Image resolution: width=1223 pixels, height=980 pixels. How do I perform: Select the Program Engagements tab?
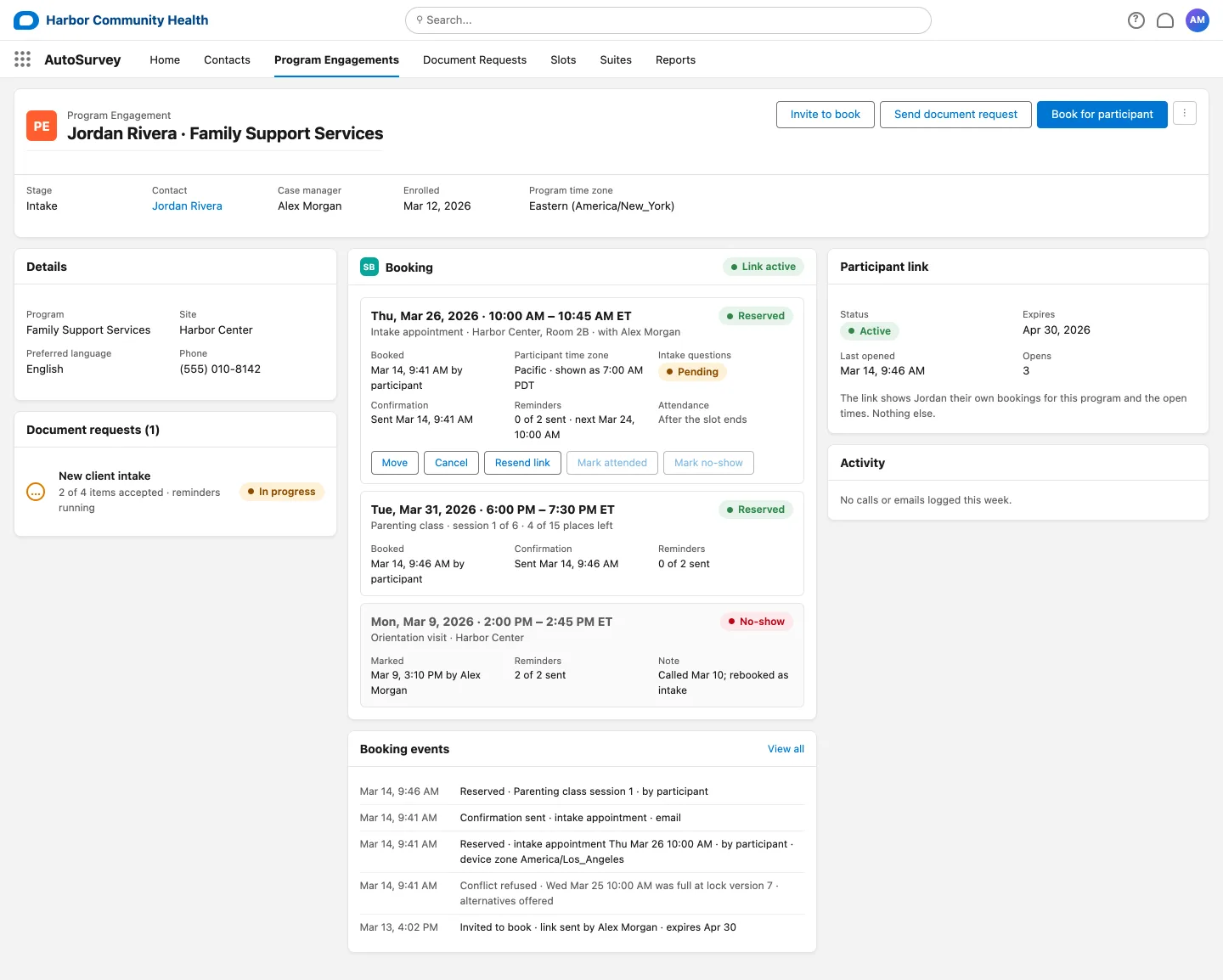(336, 59)
